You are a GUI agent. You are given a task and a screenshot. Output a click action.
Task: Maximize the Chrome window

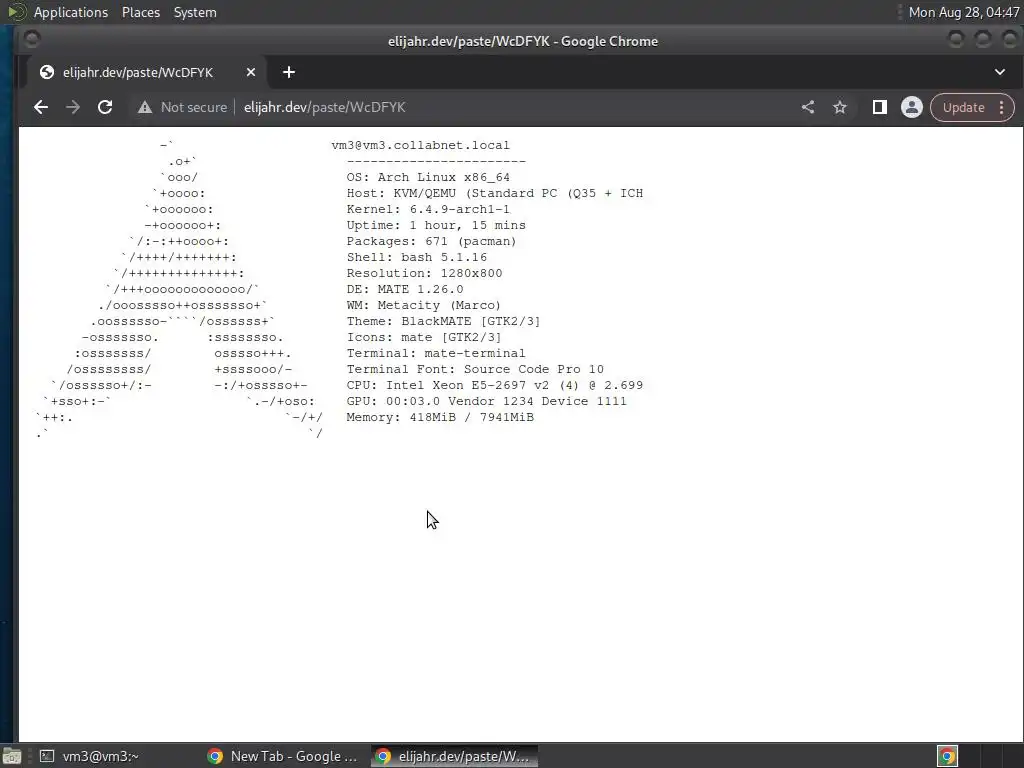click(x=983, y=40)
